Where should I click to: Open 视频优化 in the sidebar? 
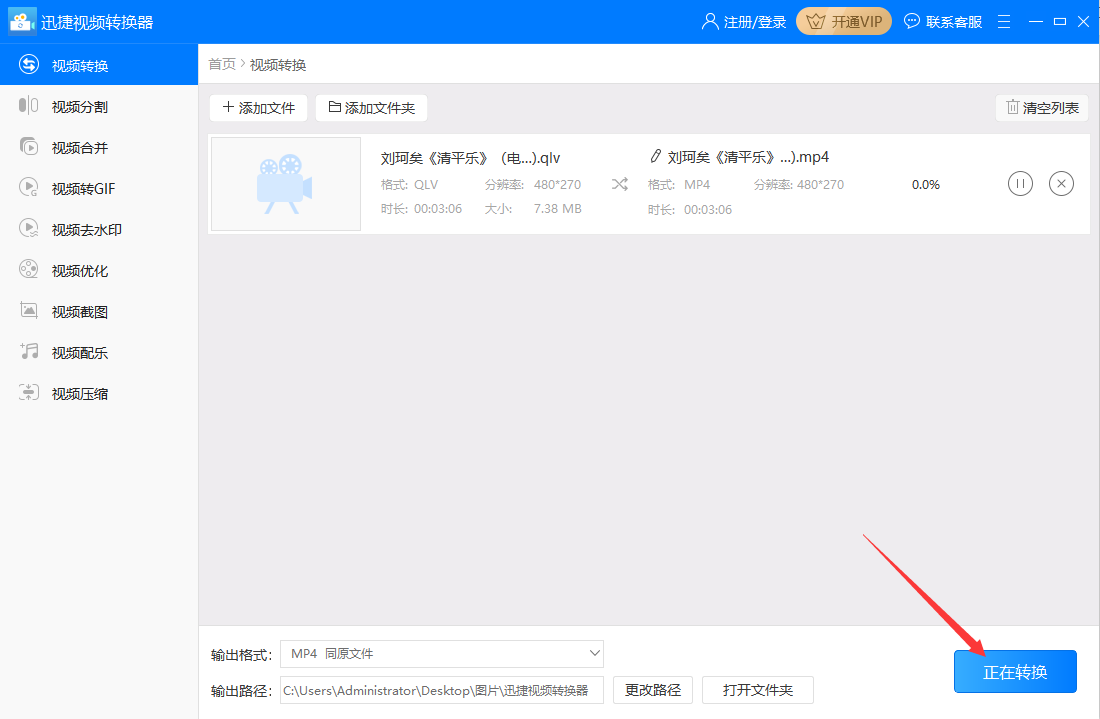[99, 271]
